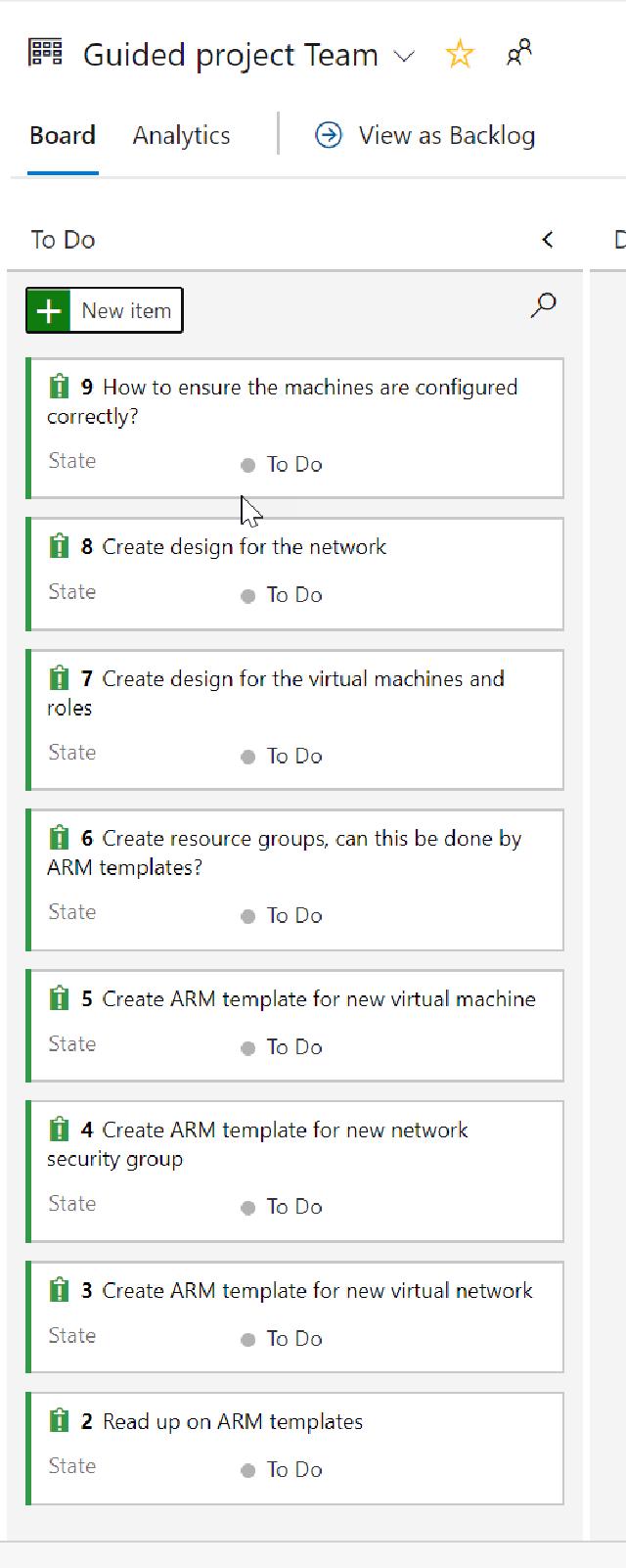Click the New item button
Viewport: 626px width, 1568px height.
coord(125,311)
